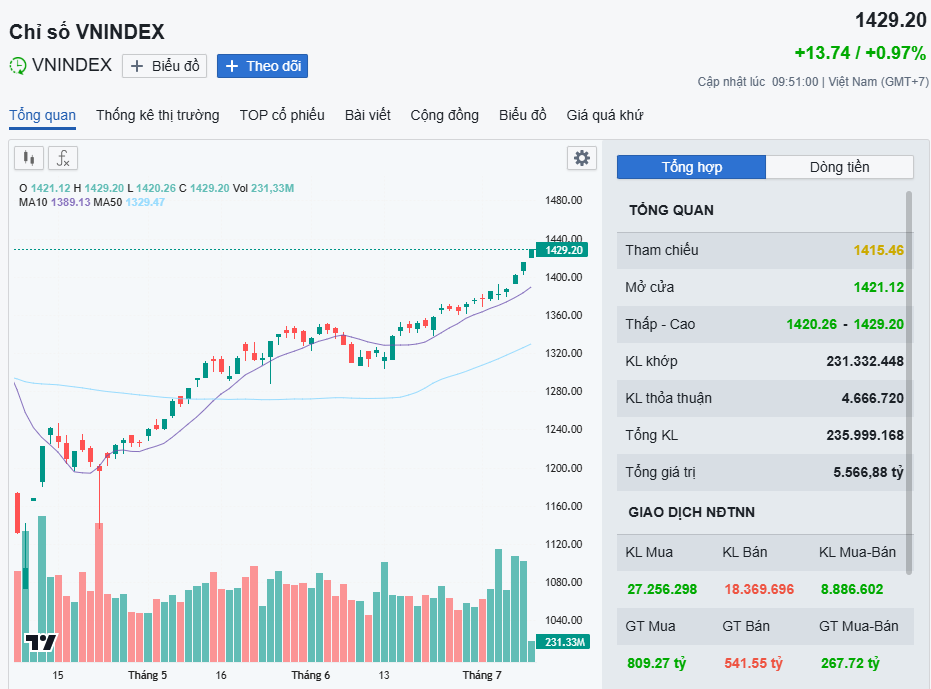Click the KL khớp value 231.332.448
Screen dimensions: 931x689
[865, 361]
